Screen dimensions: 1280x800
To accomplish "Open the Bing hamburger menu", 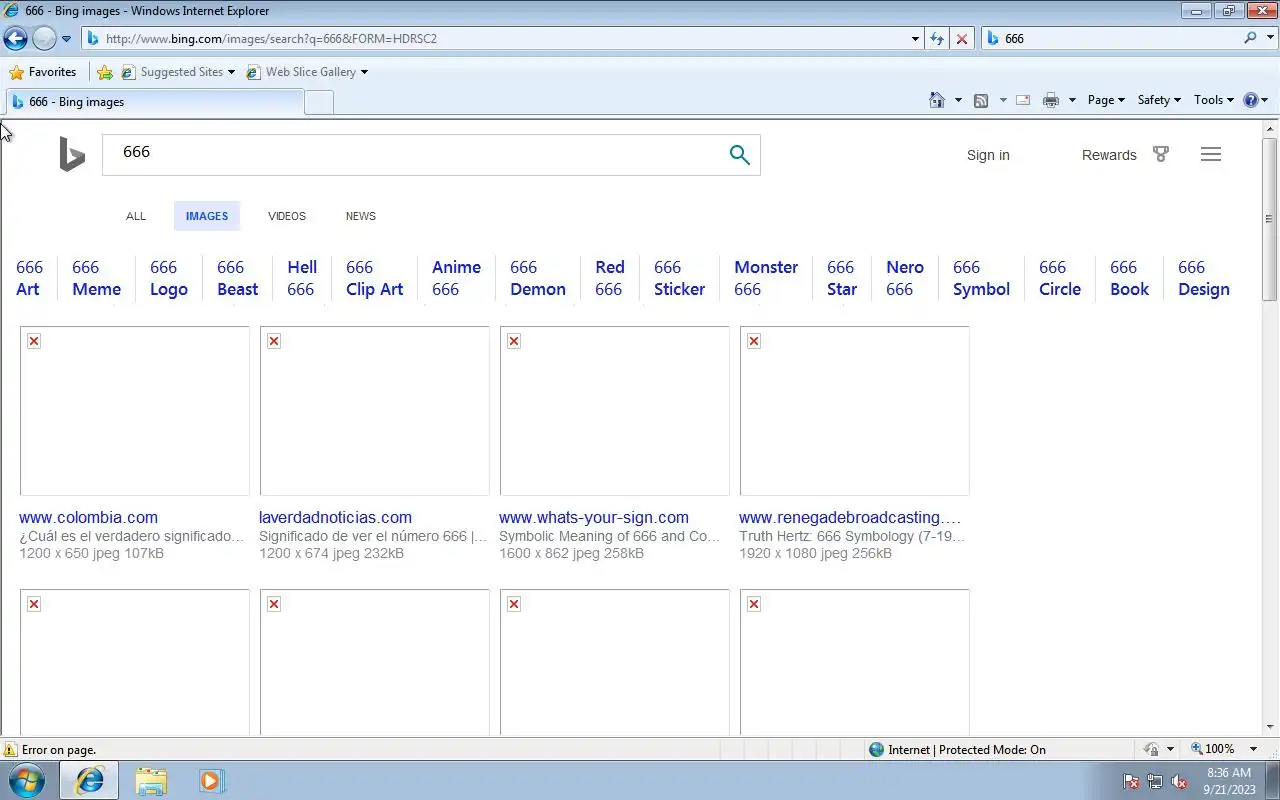I will (x=1211, y=154).
